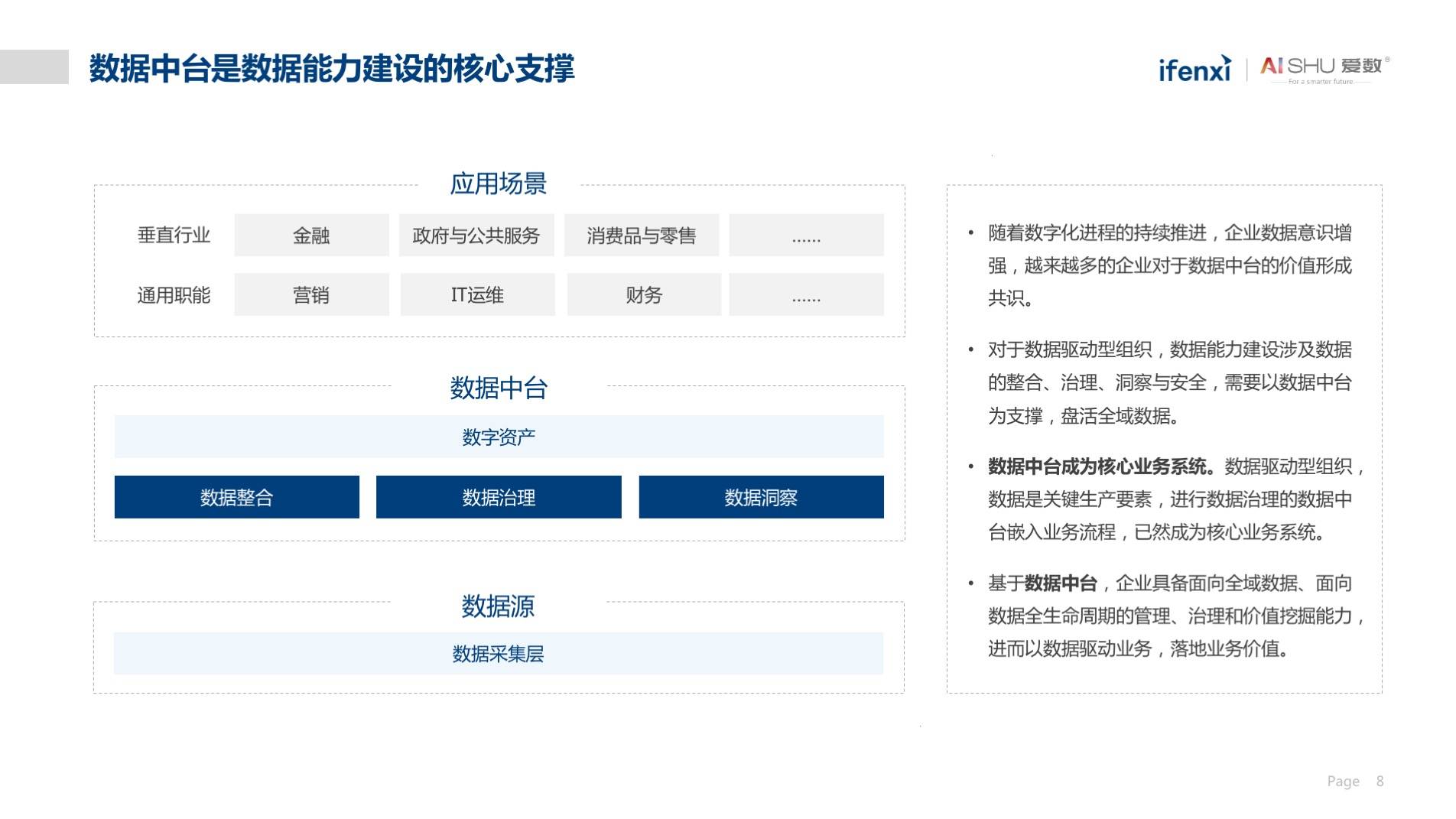1456x819 pixels.
Task: Click the 政府与公共服务 box
Action: point(476,235)
